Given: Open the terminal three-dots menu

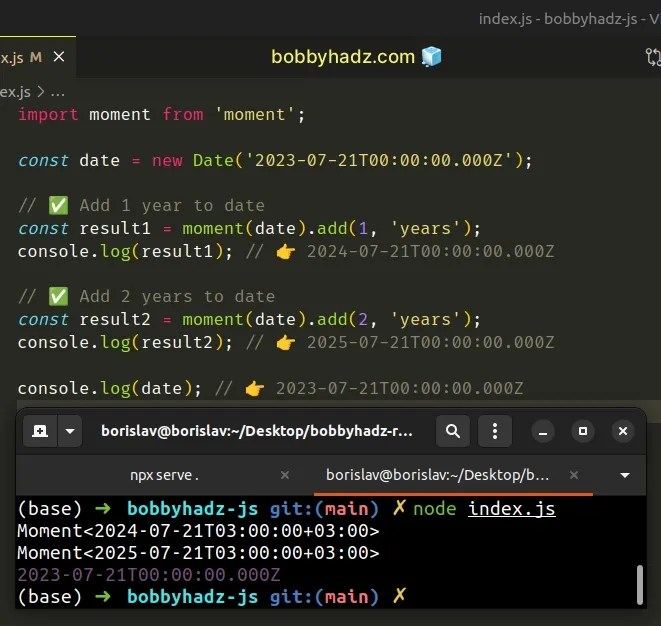Looking at the screenshot, I should click(x=495, y=431).
